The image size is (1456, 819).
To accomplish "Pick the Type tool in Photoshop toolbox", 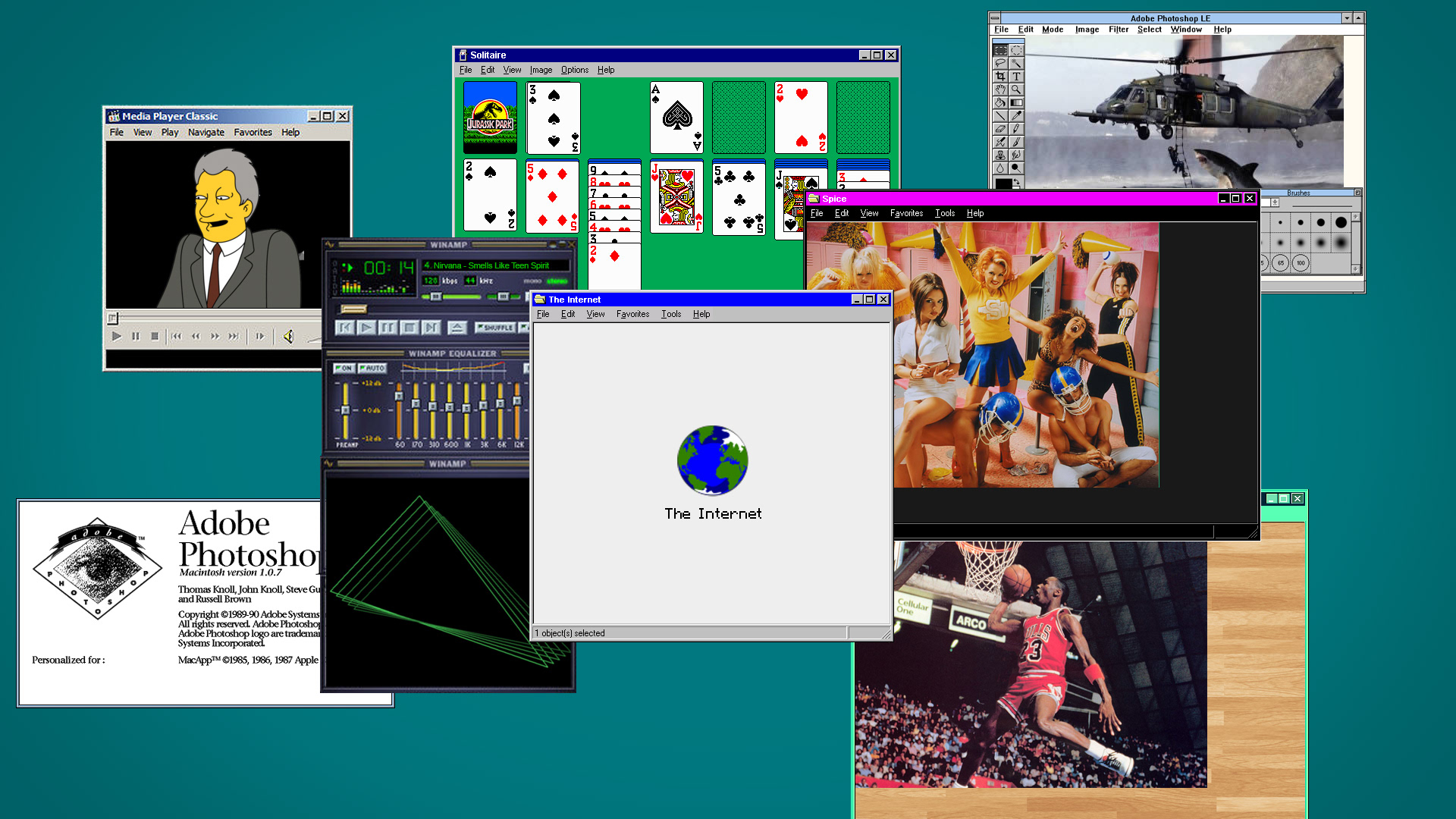I will click(x=1016, y=77).
